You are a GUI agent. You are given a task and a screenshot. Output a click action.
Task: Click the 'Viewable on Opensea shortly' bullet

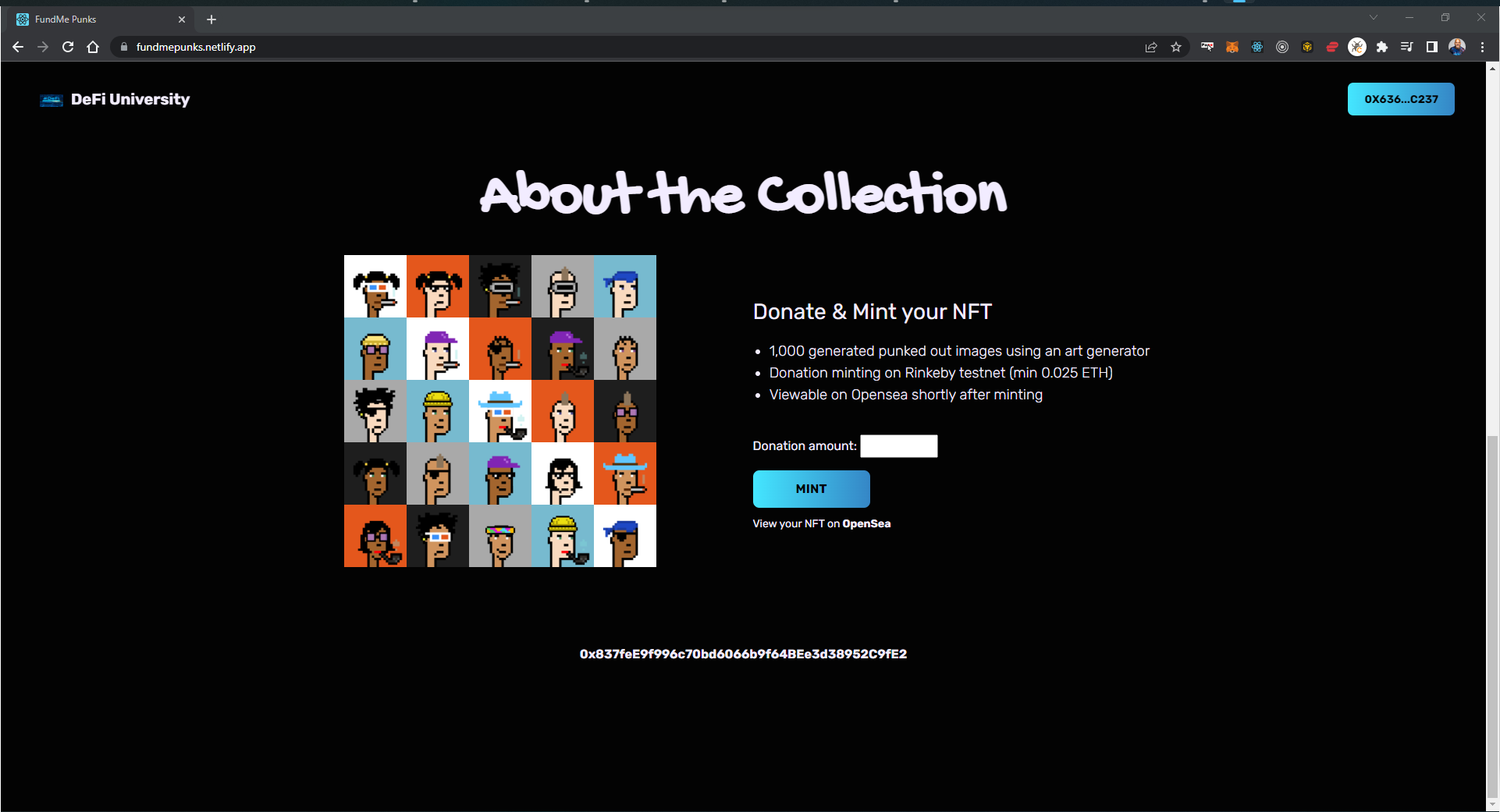[905, 395]
